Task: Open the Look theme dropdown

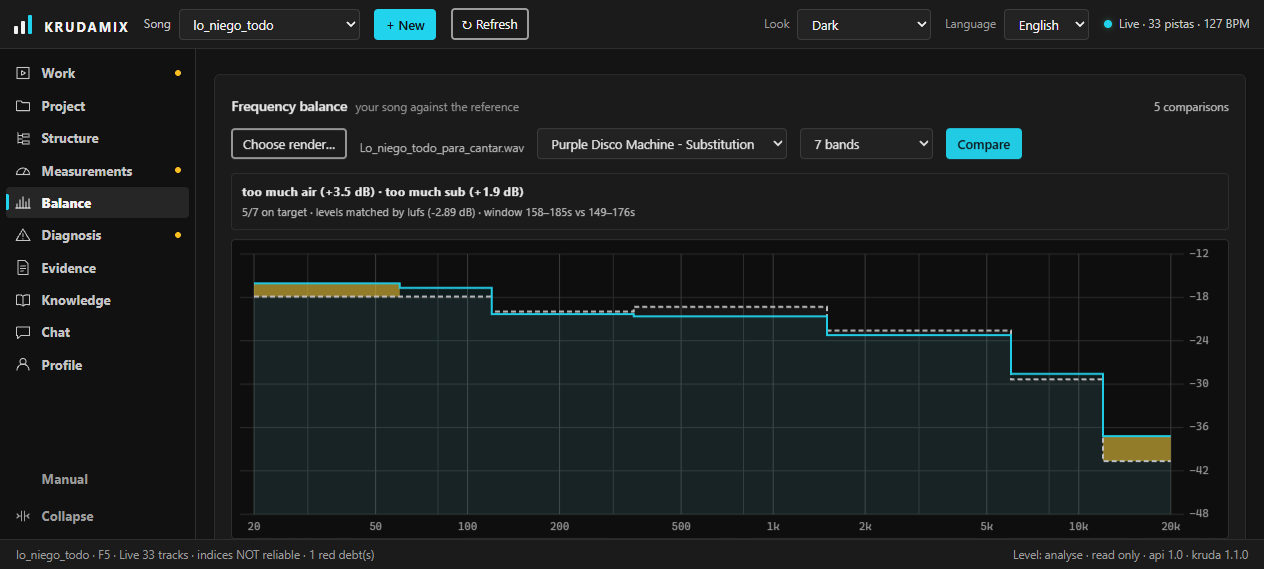Action: pos(863,25)
